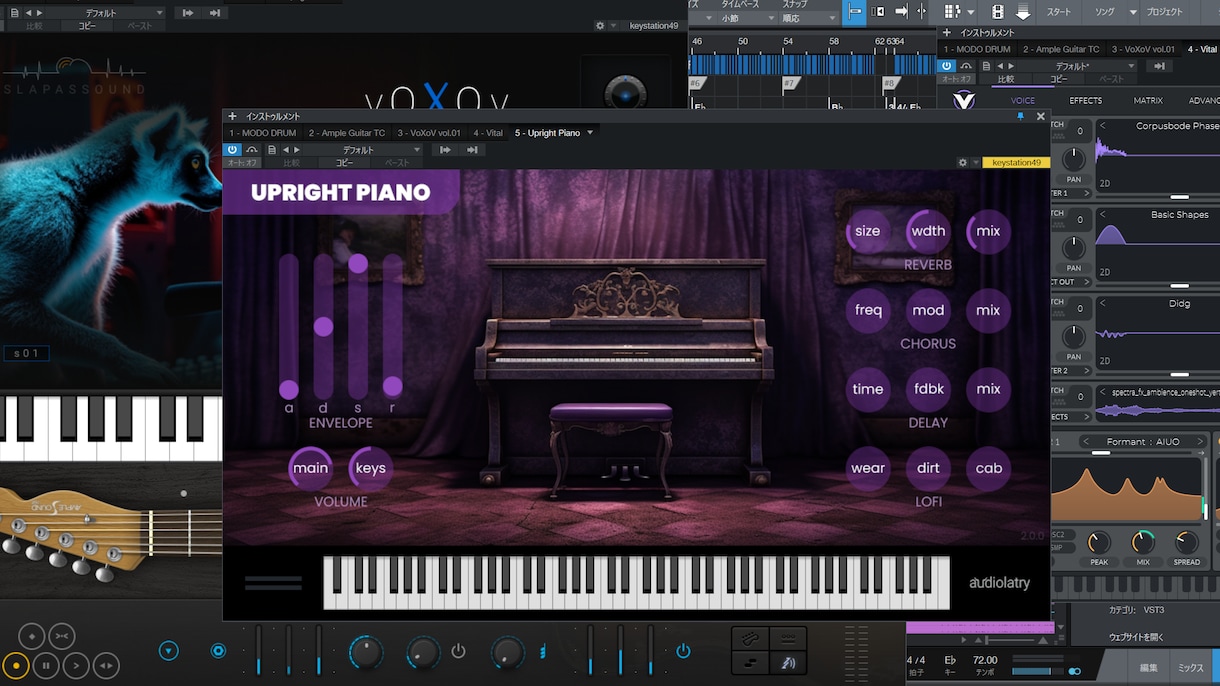
Task: Click first MIDI arrow icon in Upright Piano toolbar
Action: click(x=445, y=150)
